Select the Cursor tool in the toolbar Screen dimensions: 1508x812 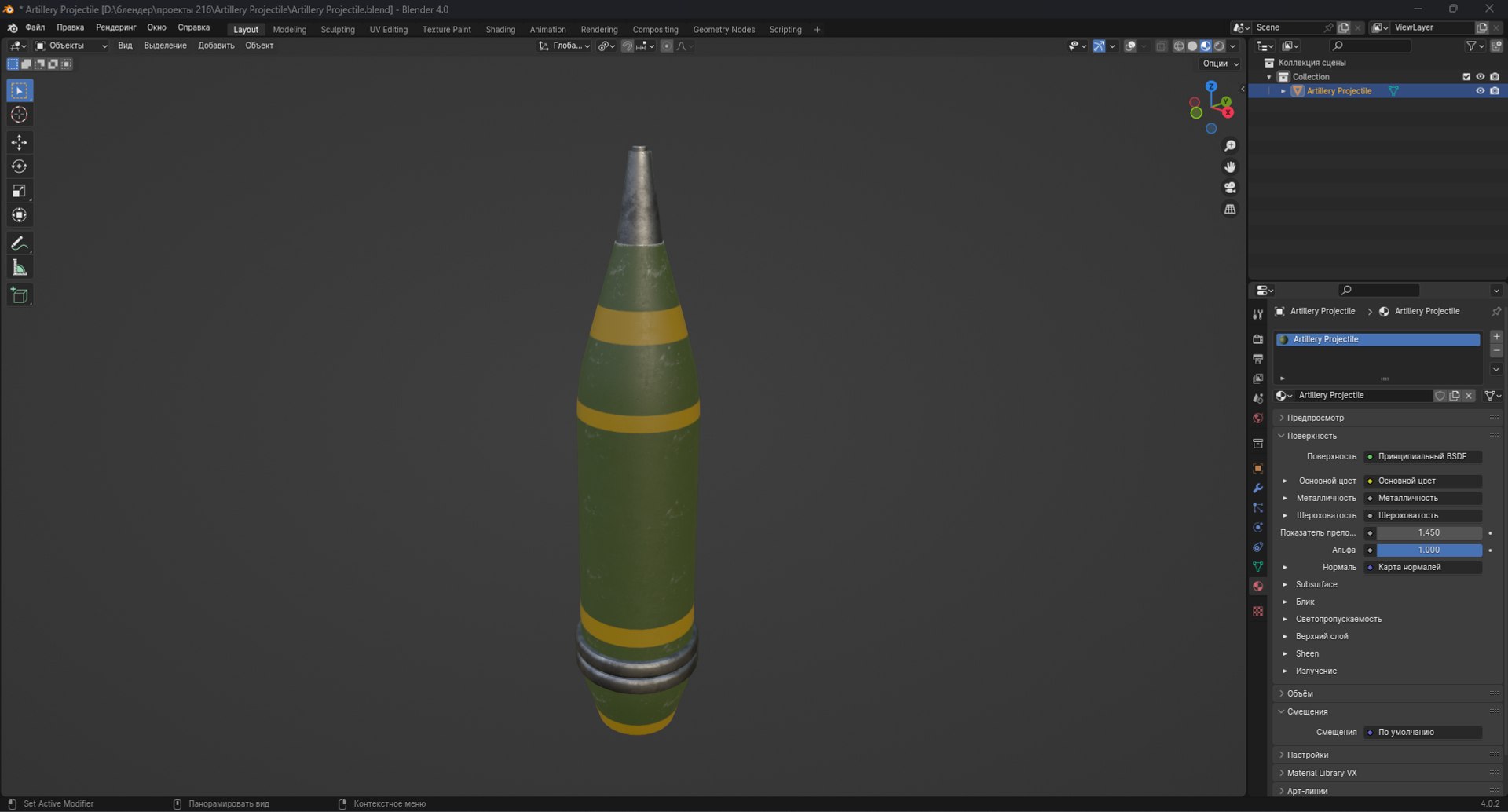click(x=20, y=115)
